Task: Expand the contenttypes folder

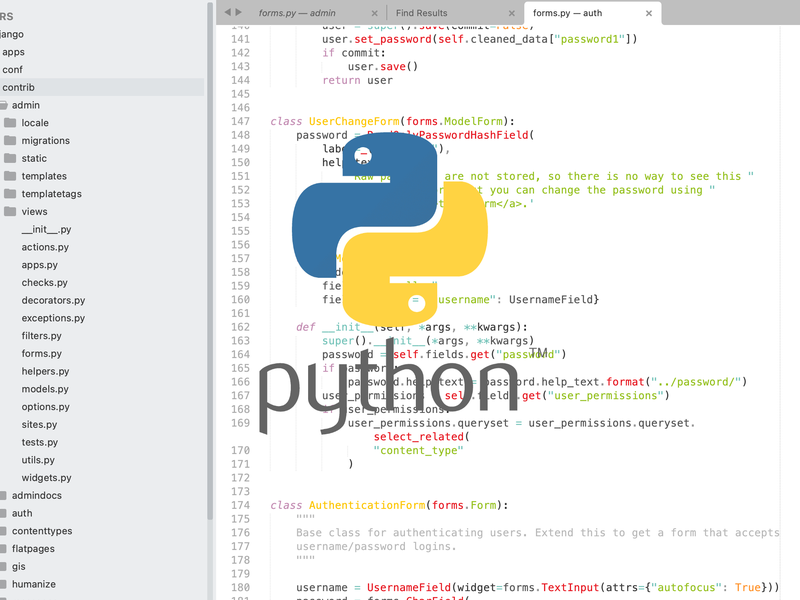Action: 4,531
